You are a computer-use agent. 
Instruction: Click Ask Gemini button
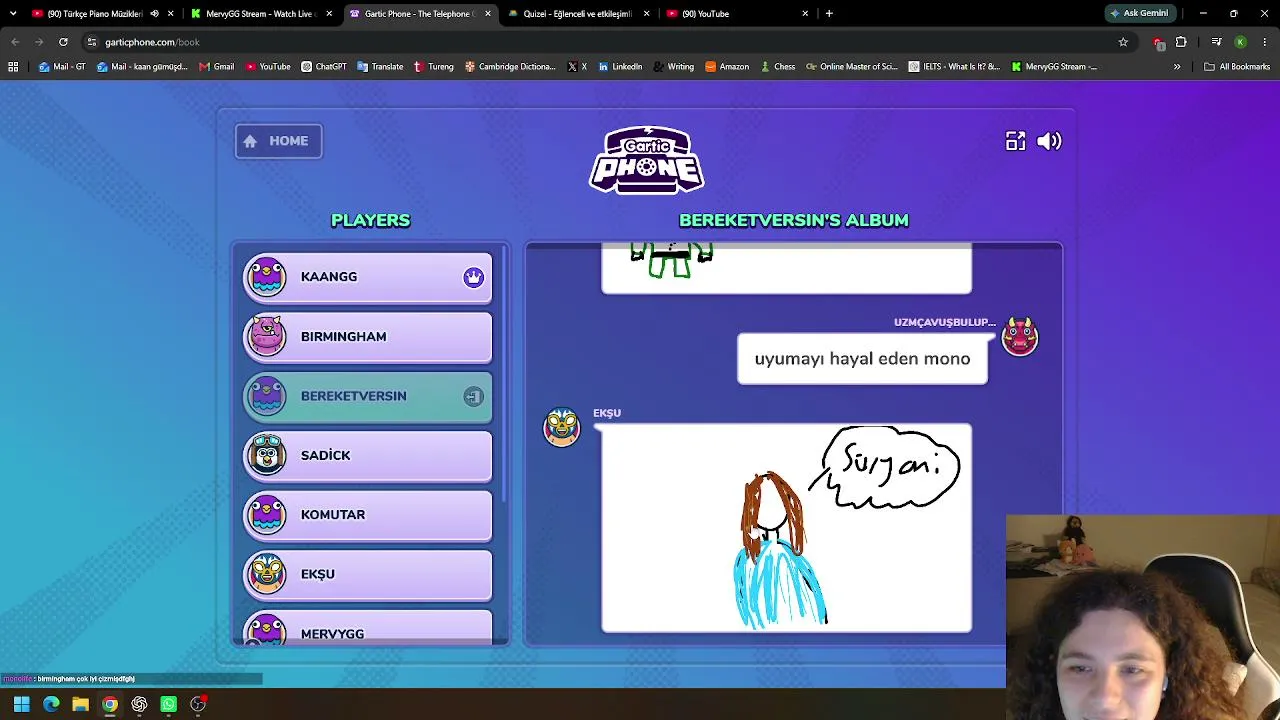pos(1139,14)
